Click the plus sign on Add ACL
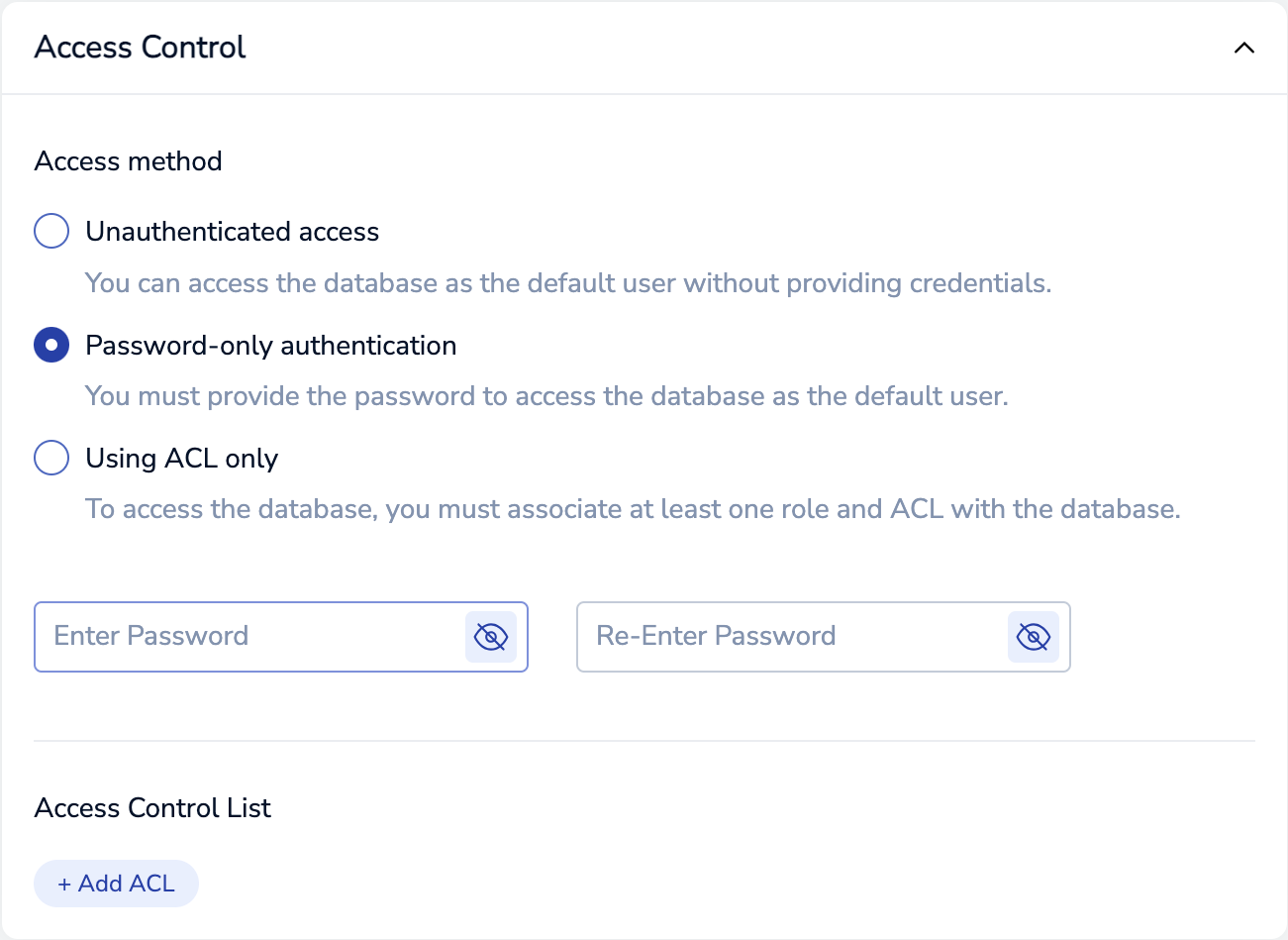1288x940 pixels. 64,884
